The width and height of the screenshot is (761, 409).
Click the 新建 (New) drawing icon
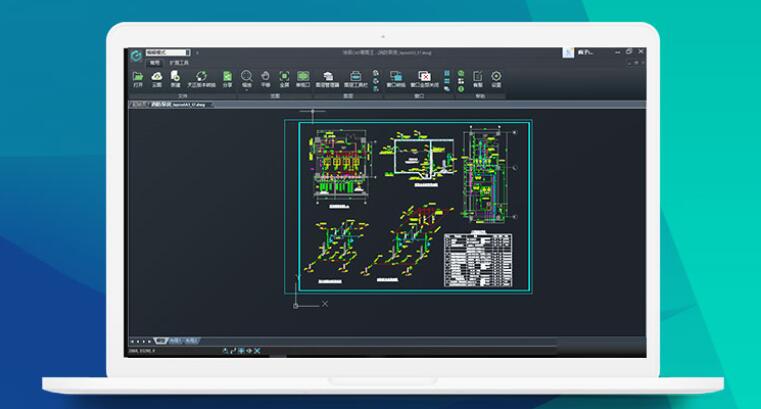tap(174, 76)
